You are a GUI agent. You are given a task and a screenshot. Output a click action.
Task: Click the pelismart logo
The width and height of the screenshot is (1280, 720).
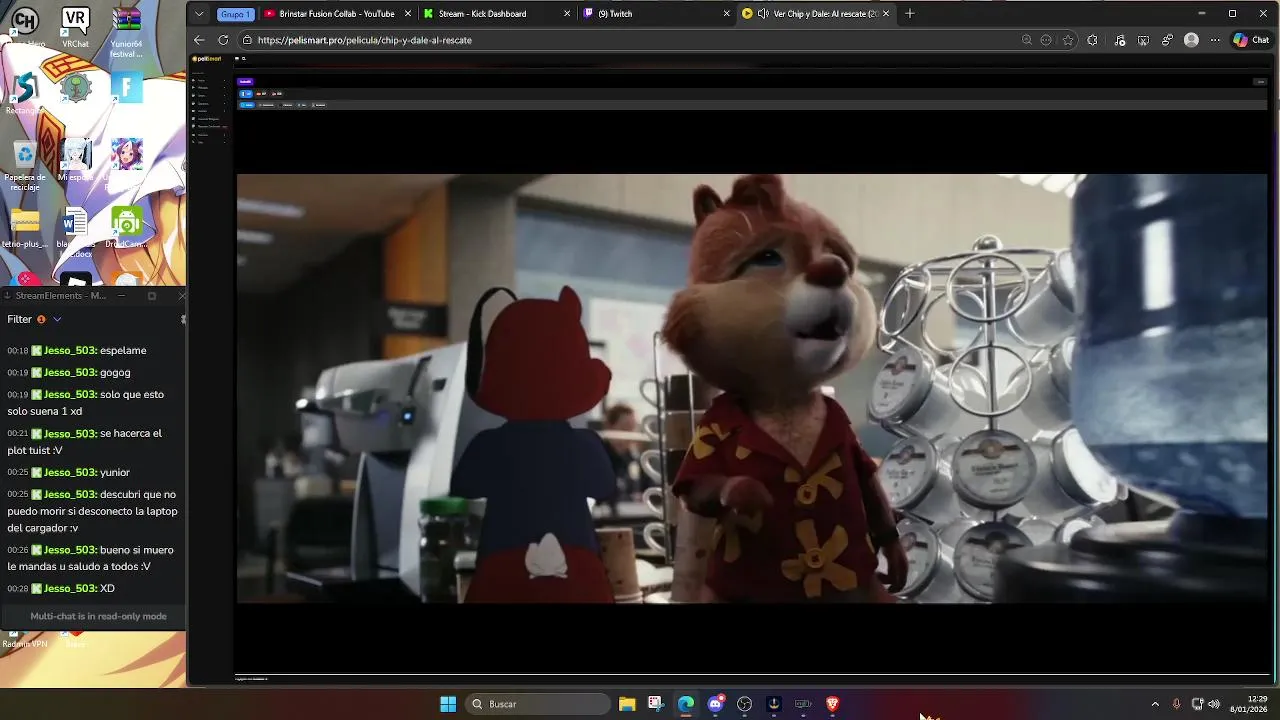click(207, 59)
